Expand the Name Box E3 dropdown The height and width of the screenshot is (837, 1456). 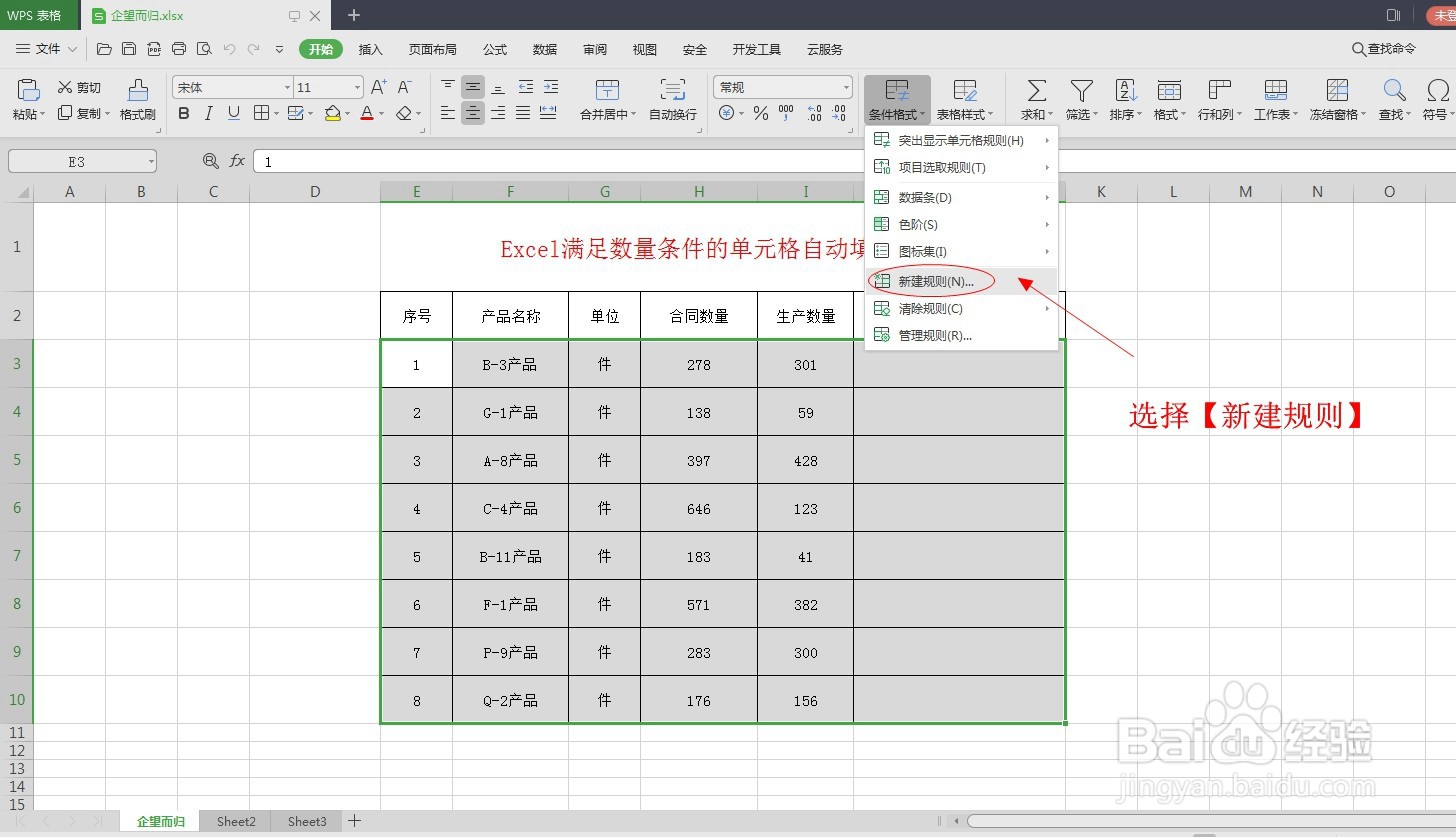150,161
